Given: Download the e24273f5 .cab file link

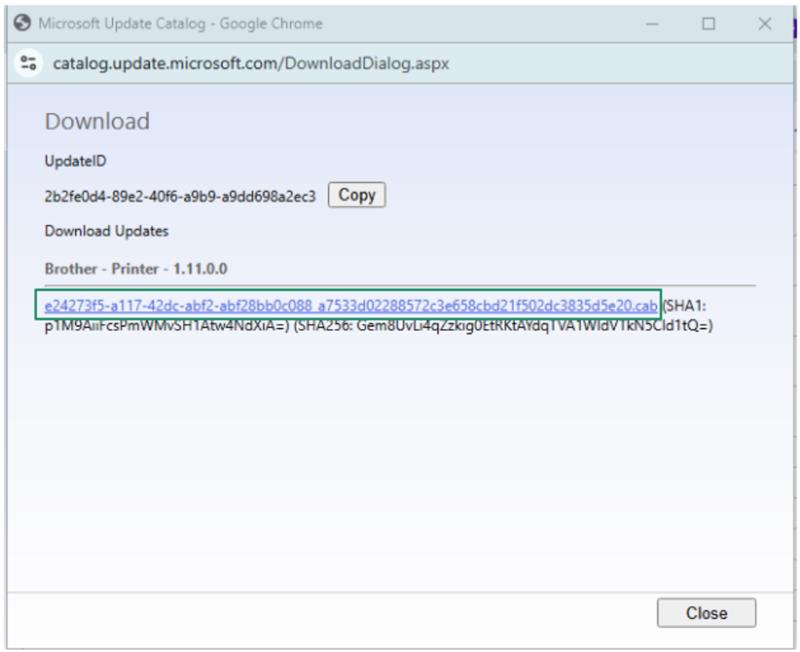Looking at the screenshot, I should [x=350, y=305].
